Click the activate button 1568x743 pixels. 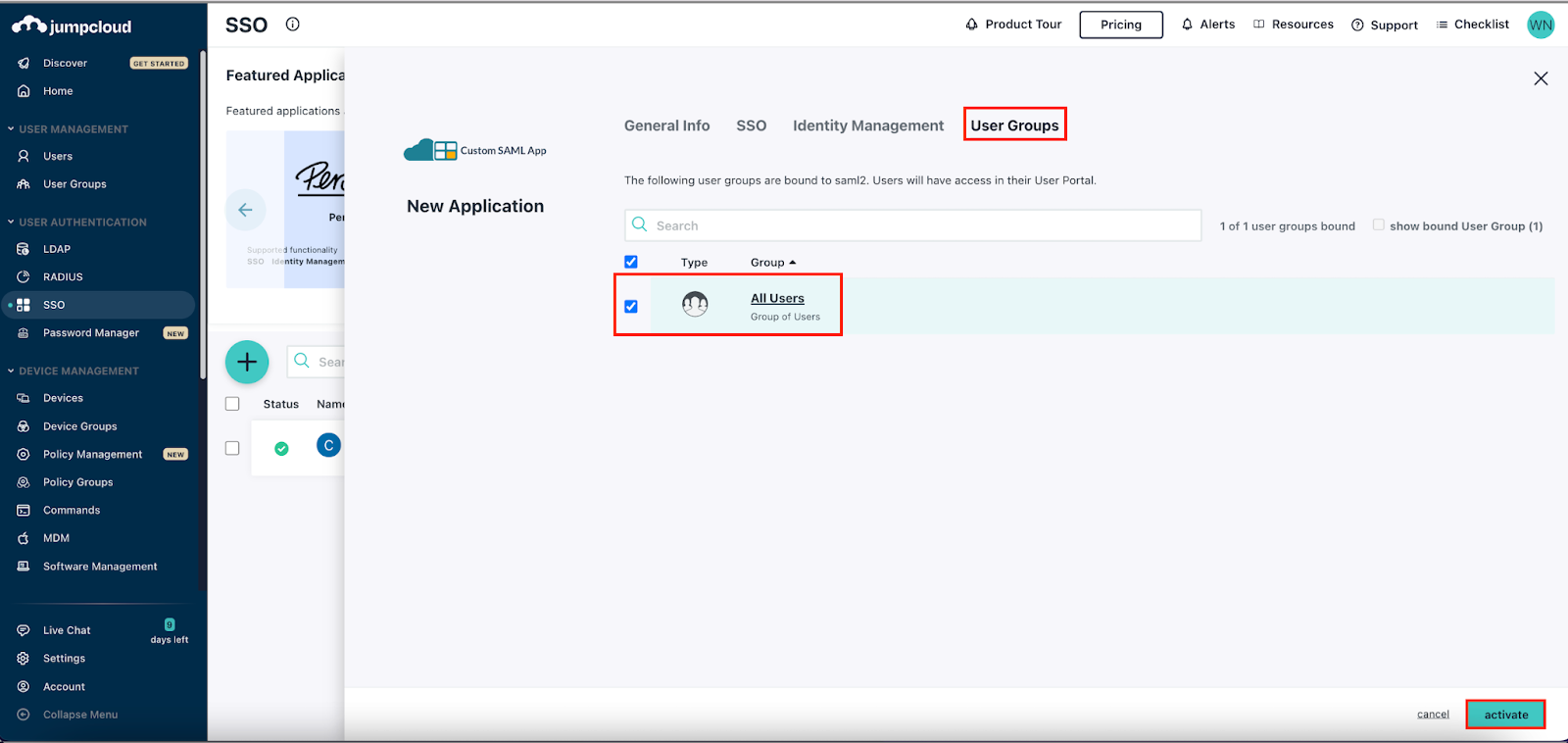tap(1506, 715)
